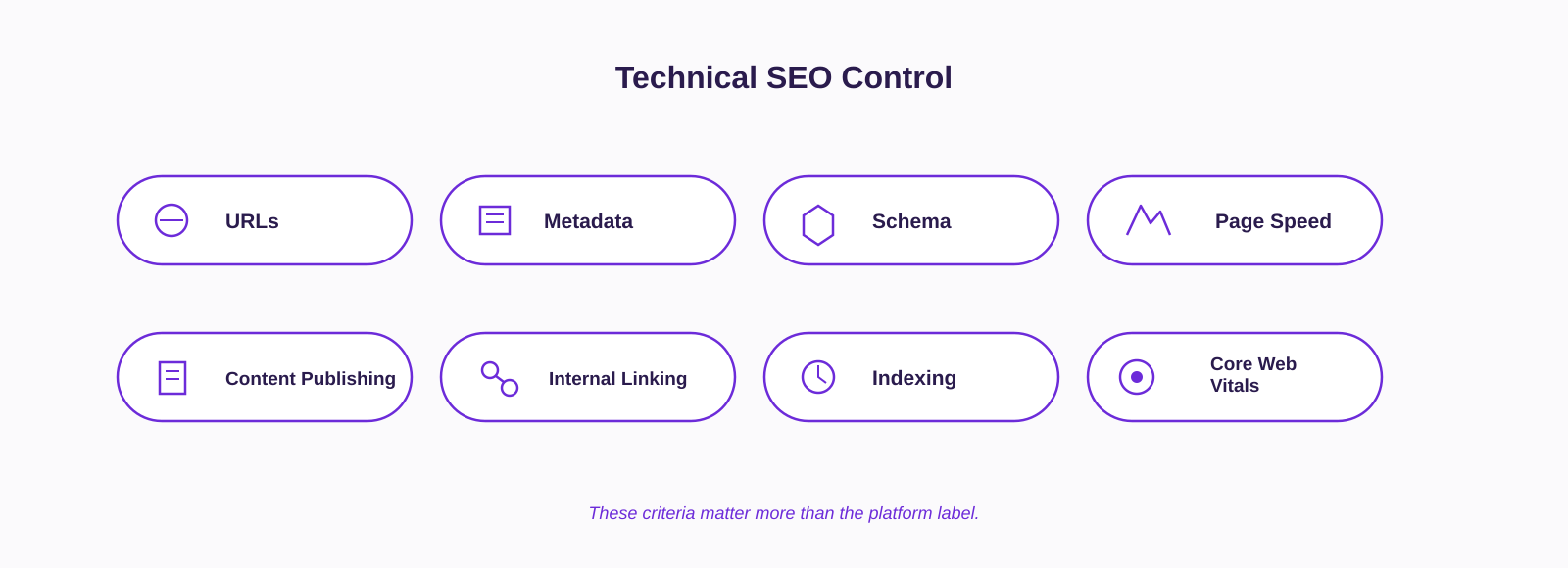Click the URLs circle-minus icon
Screen dimensions: 1568x568
coord(171,220)
